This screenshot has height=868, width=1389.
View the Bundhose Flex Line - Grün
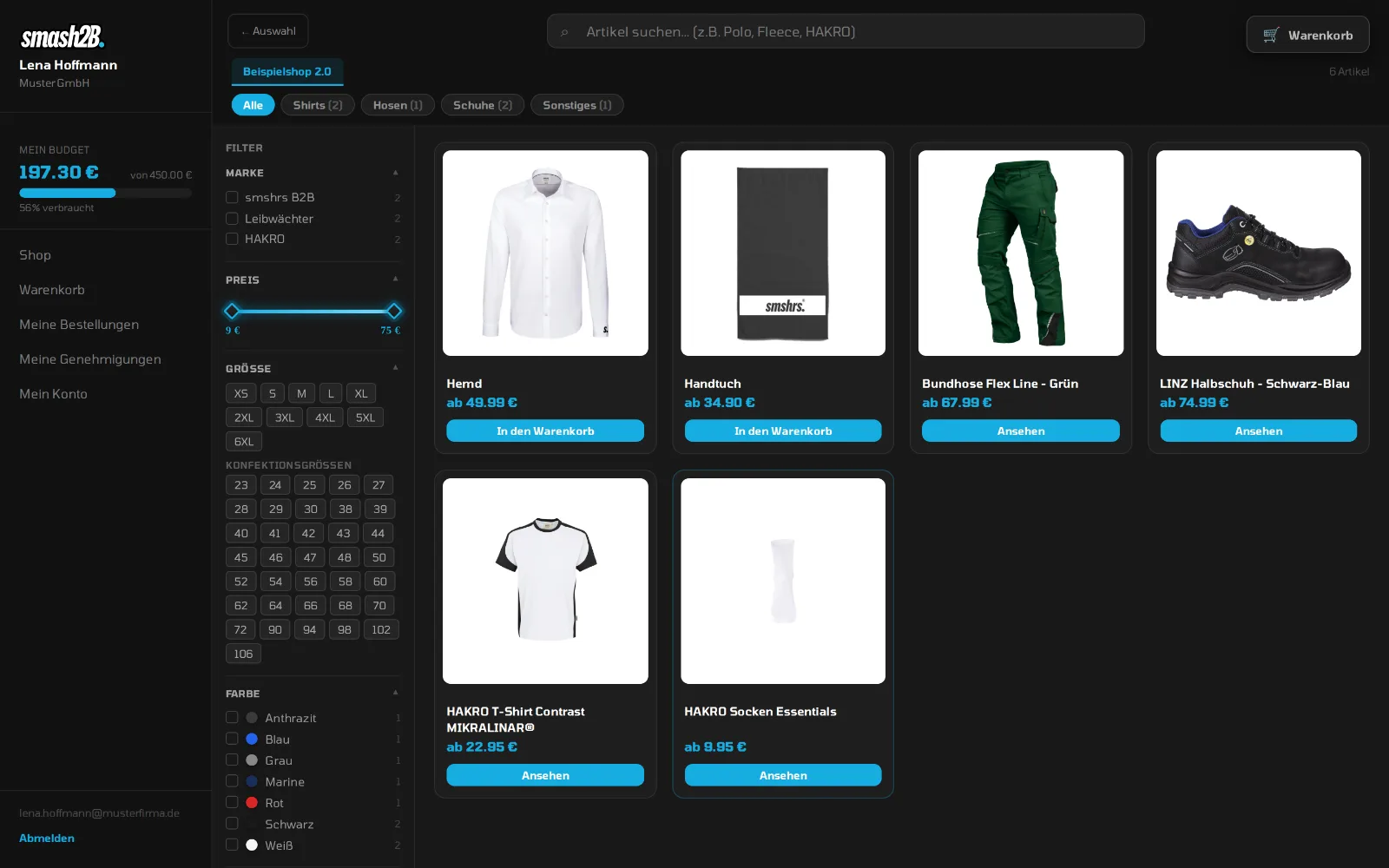point(1021,431)
